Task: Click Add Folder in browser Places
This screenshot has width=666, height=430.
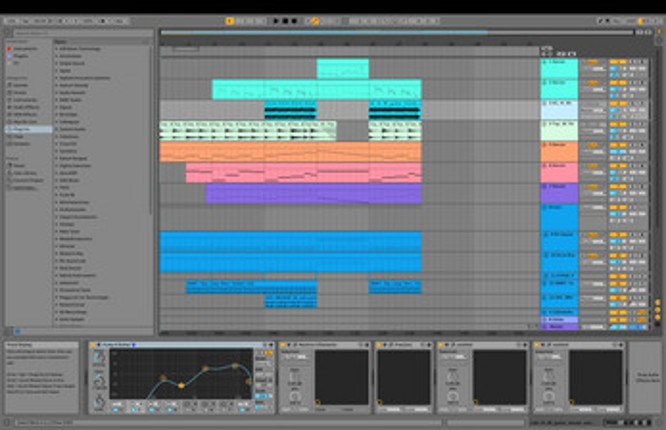Action: [x=22, y=187]
